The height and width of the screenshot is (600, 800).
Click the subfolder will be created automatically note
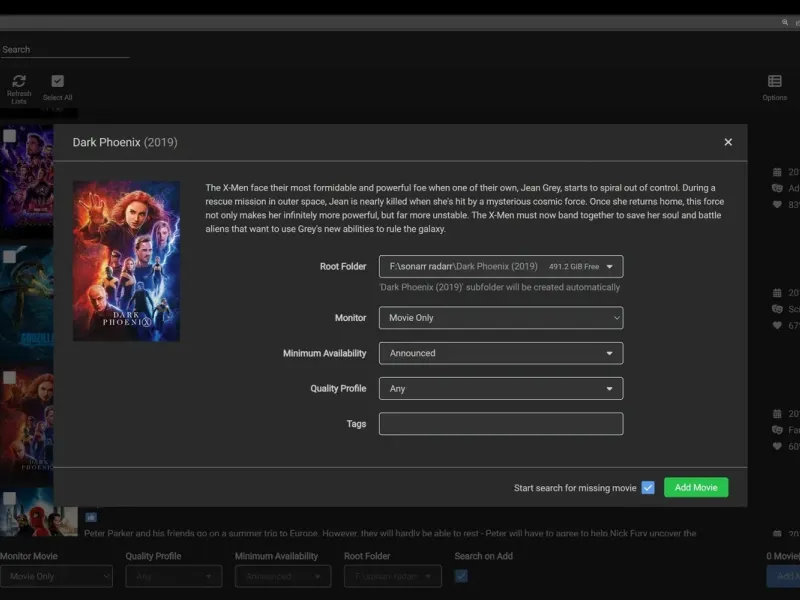pyautogui.click(x=500, y=287)
